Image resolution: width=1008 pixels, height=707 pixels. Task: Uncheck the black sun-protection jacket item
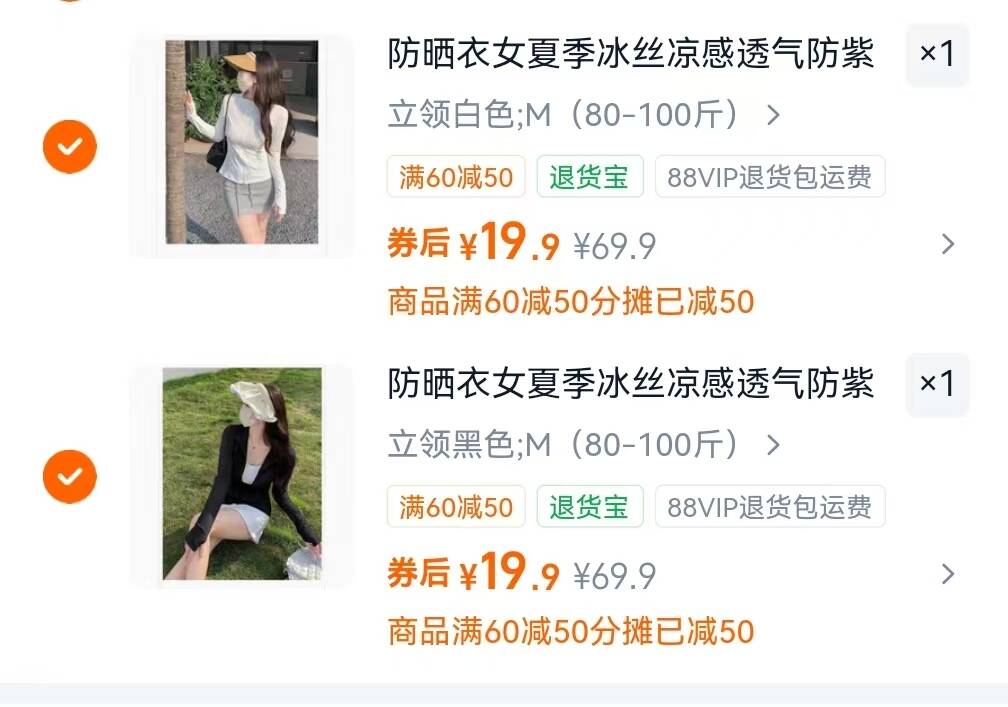point(69,476)
